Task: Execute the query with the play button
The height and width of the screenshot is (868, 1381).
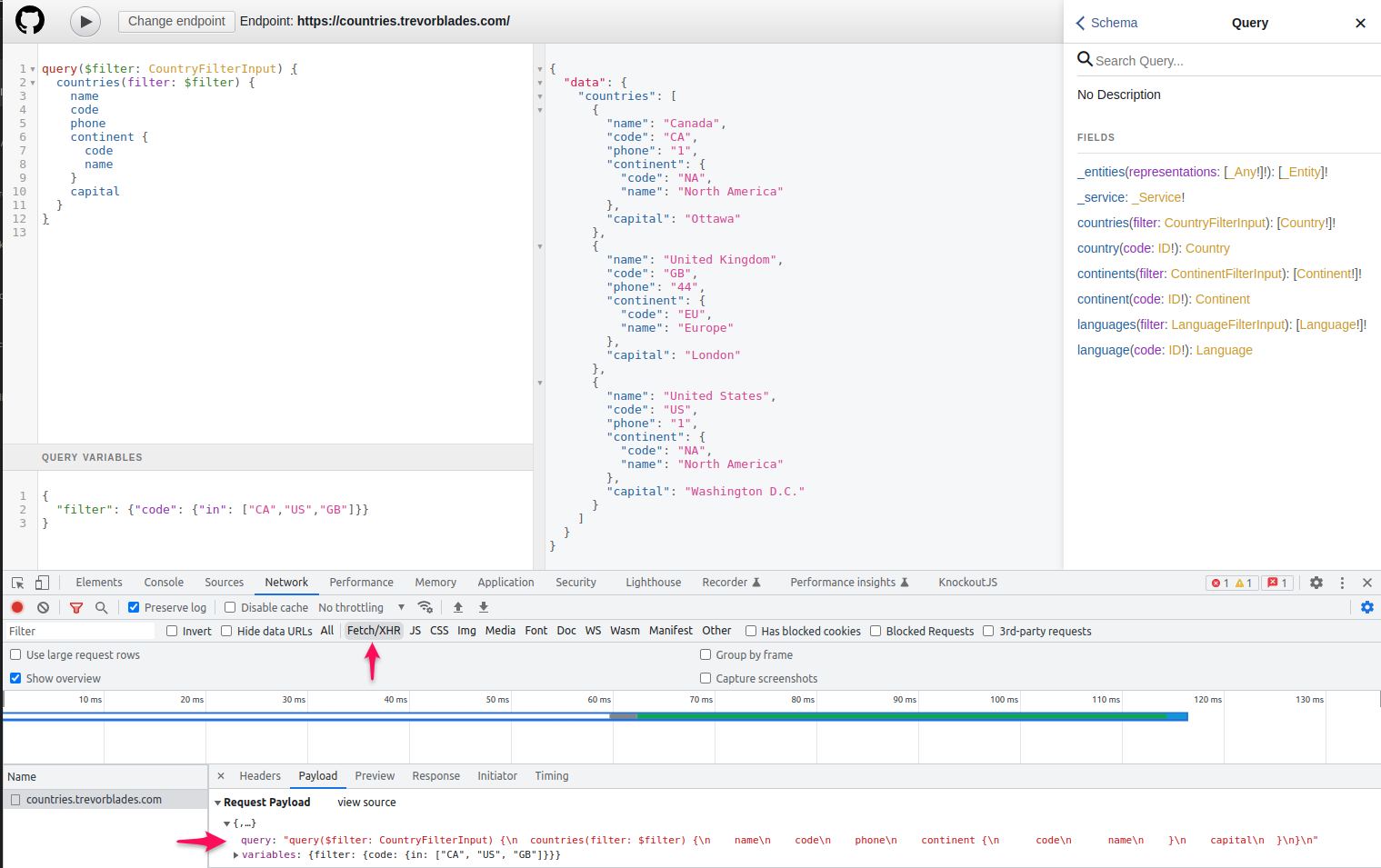Action: (x=85, y=21)
